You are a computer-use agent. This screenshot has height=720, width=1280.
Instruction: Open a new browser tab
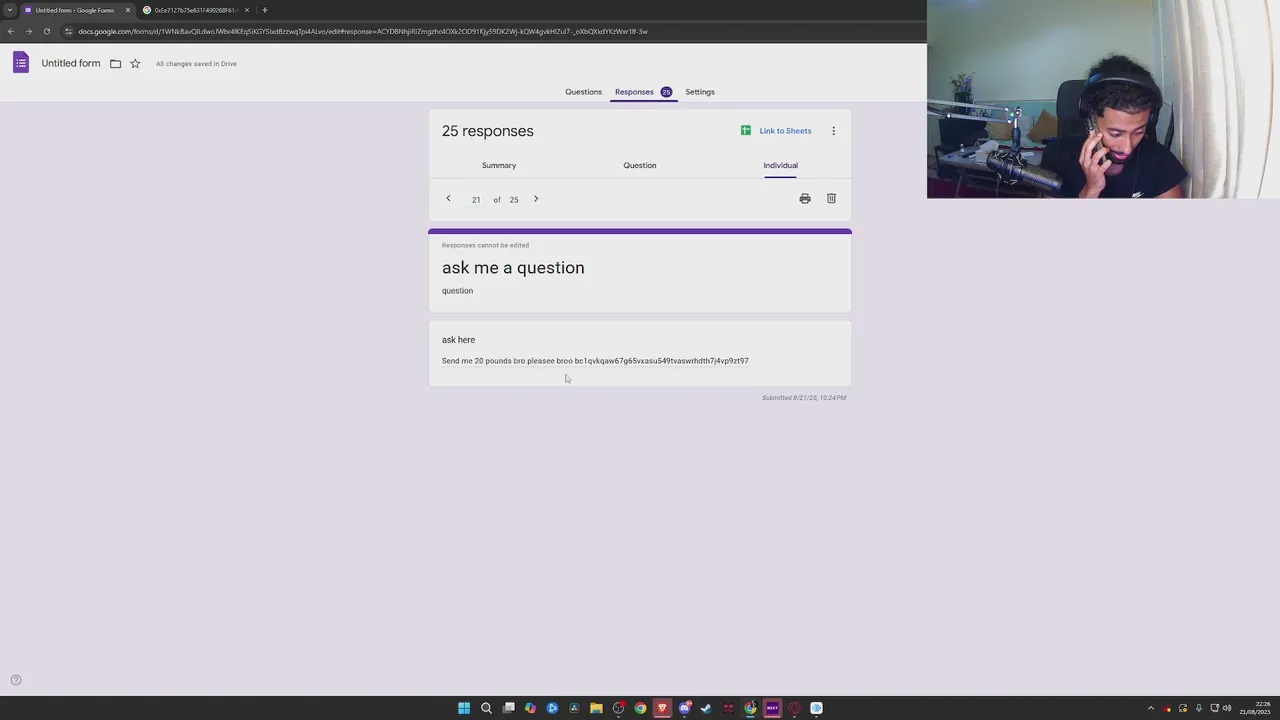click(x=265, y=10)
